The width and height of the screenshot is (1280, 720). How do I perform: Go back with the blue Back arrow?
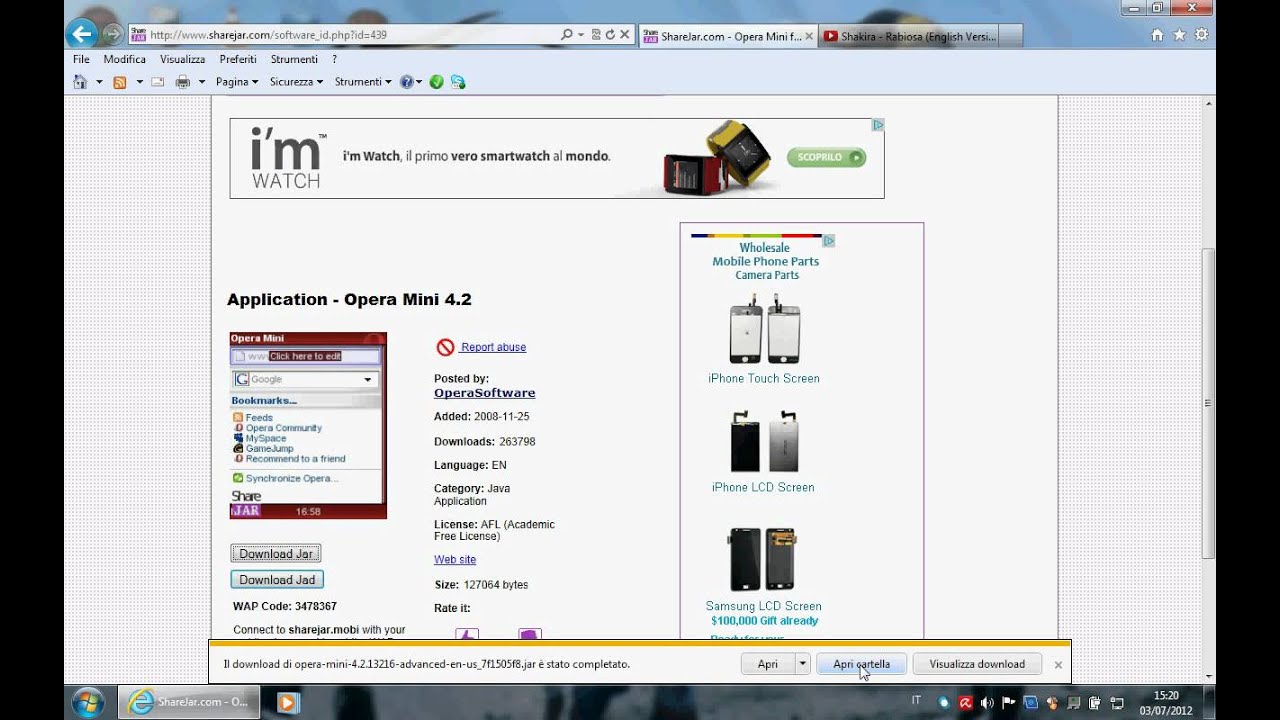click(x=82, y=34)
